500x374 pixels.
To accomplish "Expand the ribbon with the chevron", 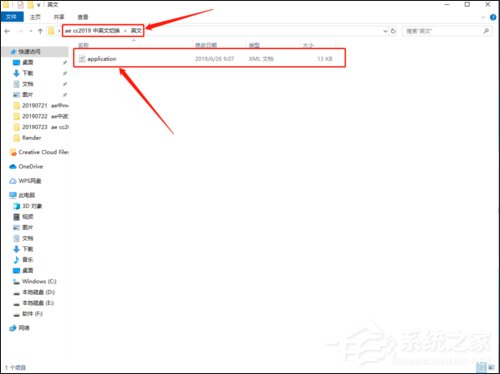I will coord(483,17).
